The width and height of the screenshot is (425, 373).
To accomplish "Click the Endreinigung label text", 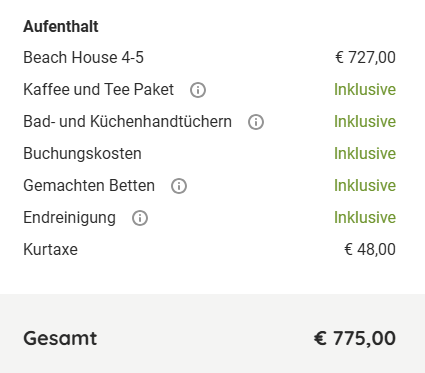I will [69, 218].
